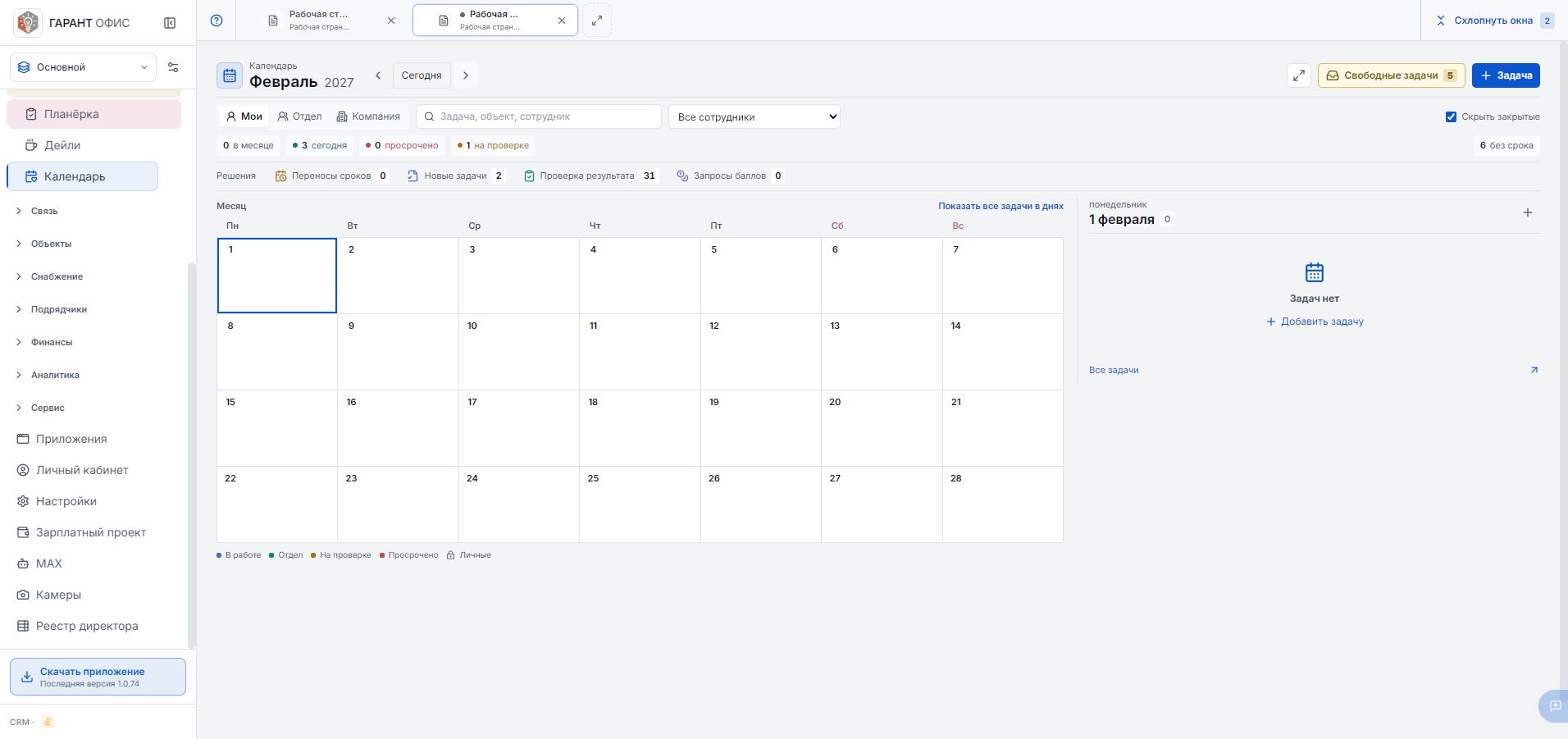Click the task search input field
1568x739 pixels.
(539, 116)
